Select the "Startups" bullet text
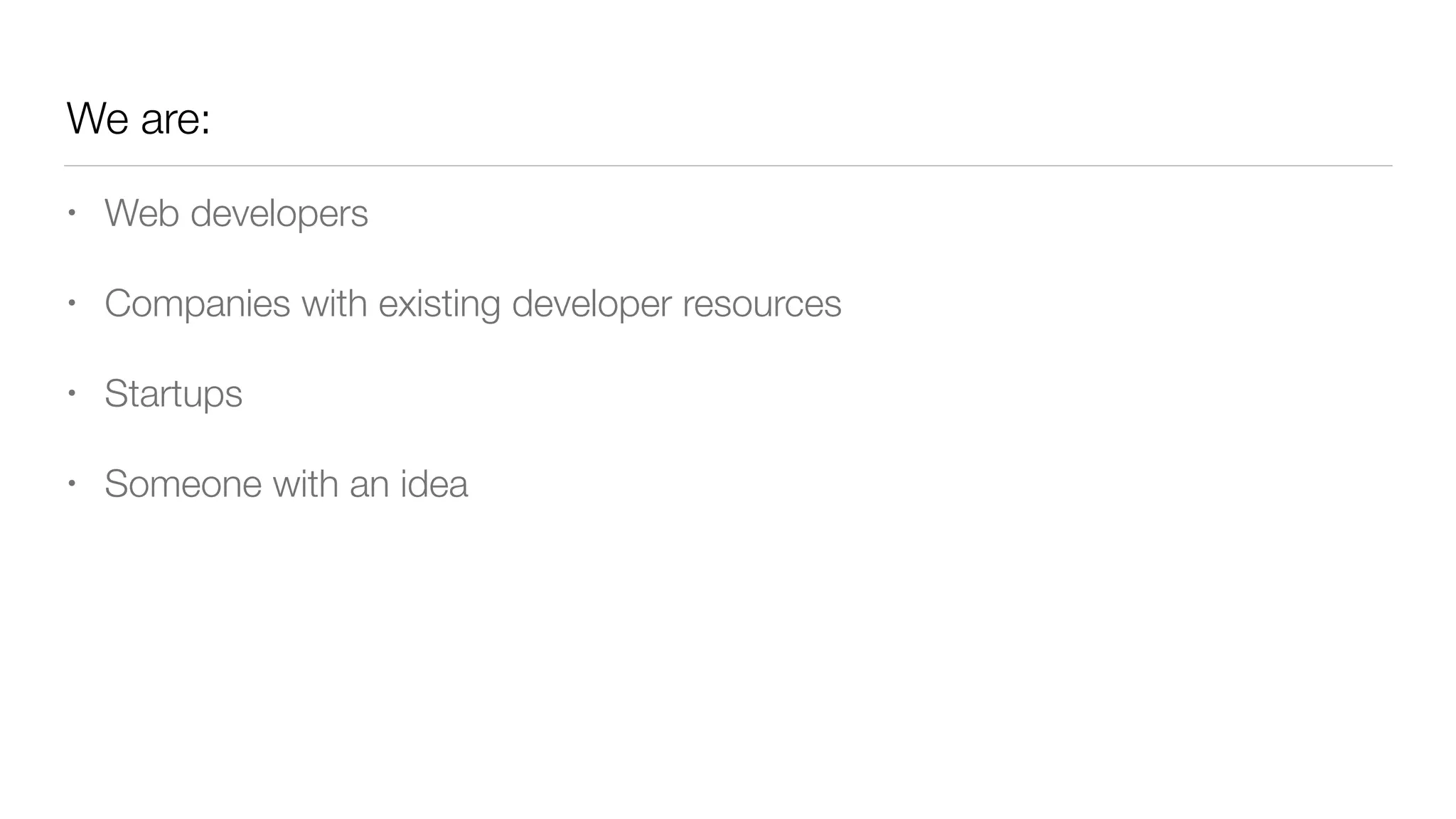The height and width of the screenshot is (819, 1456). point(173,393)
